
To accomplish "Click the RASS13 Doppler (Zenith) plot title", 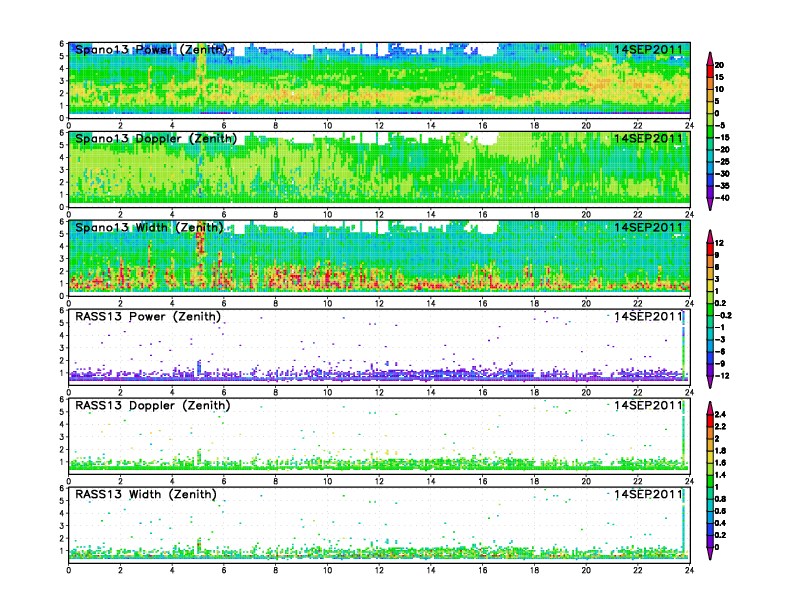I will coord(151,406).
